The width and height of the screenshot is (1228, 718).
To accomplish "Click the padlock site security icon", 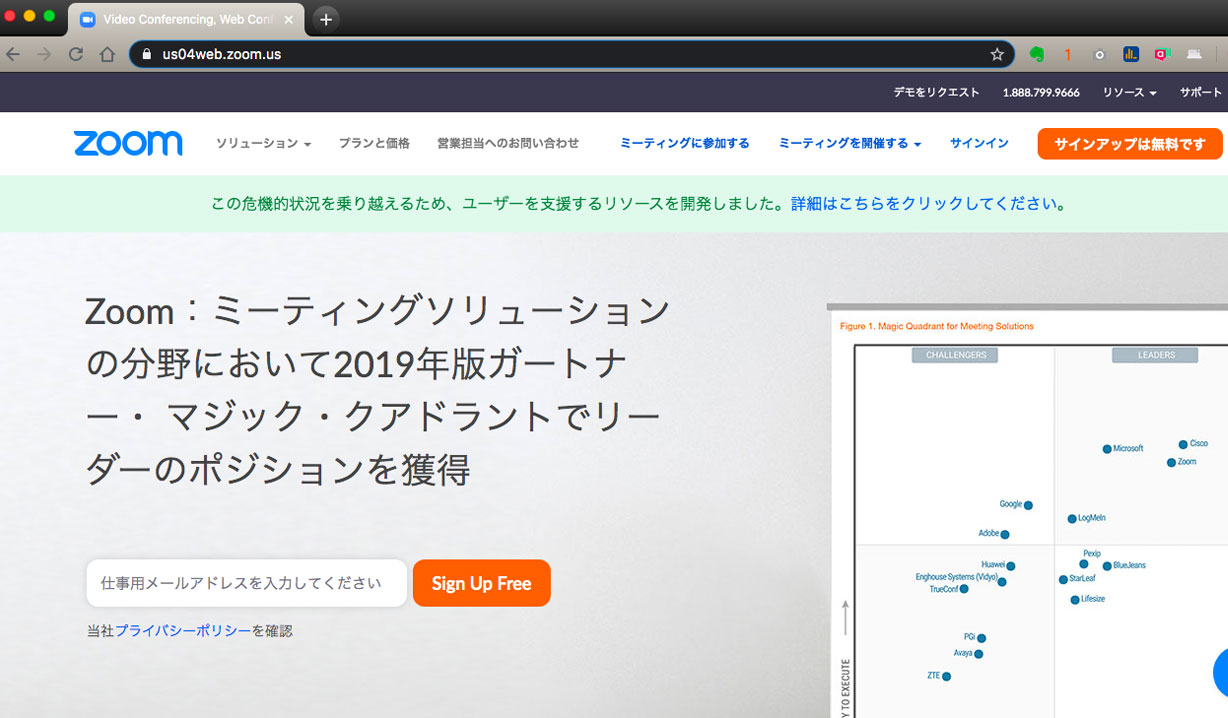I will [146, 54].
